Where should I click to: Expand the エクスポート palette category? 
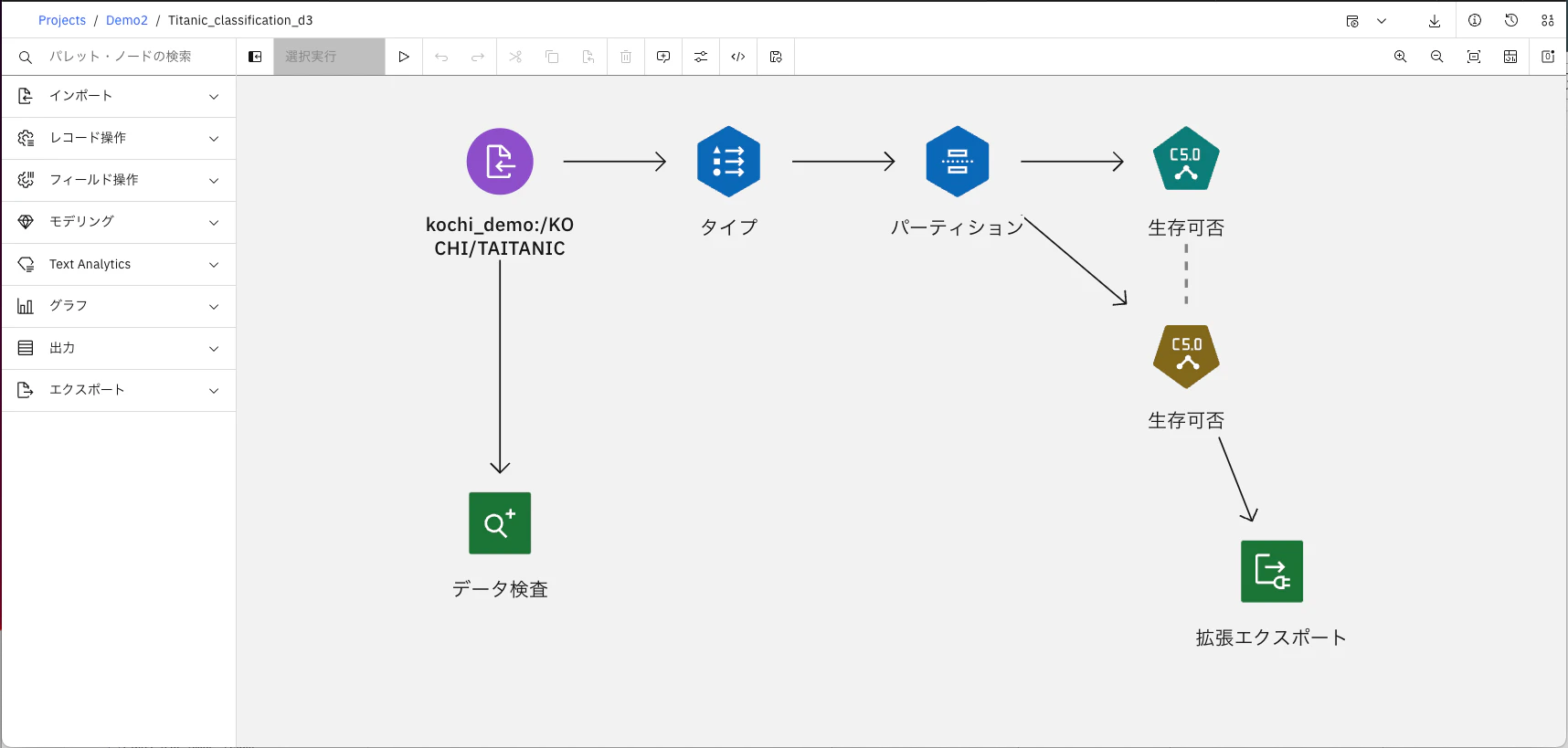click(119, 390)
